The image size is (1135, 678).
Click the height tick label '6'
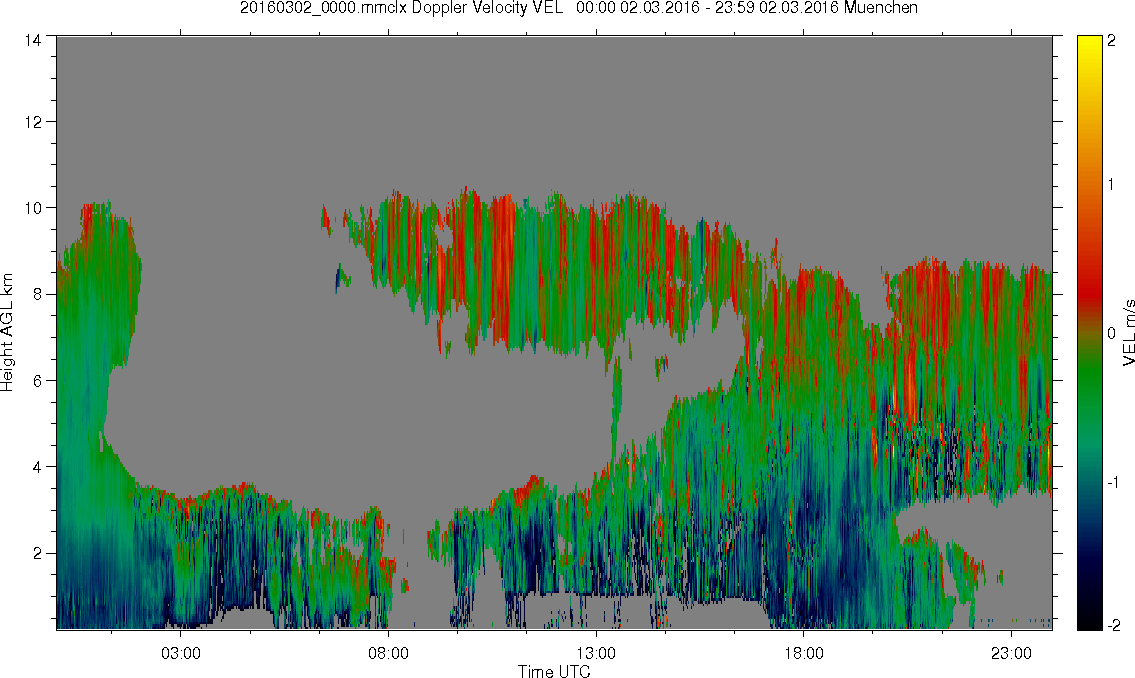(x=37, y=381)
